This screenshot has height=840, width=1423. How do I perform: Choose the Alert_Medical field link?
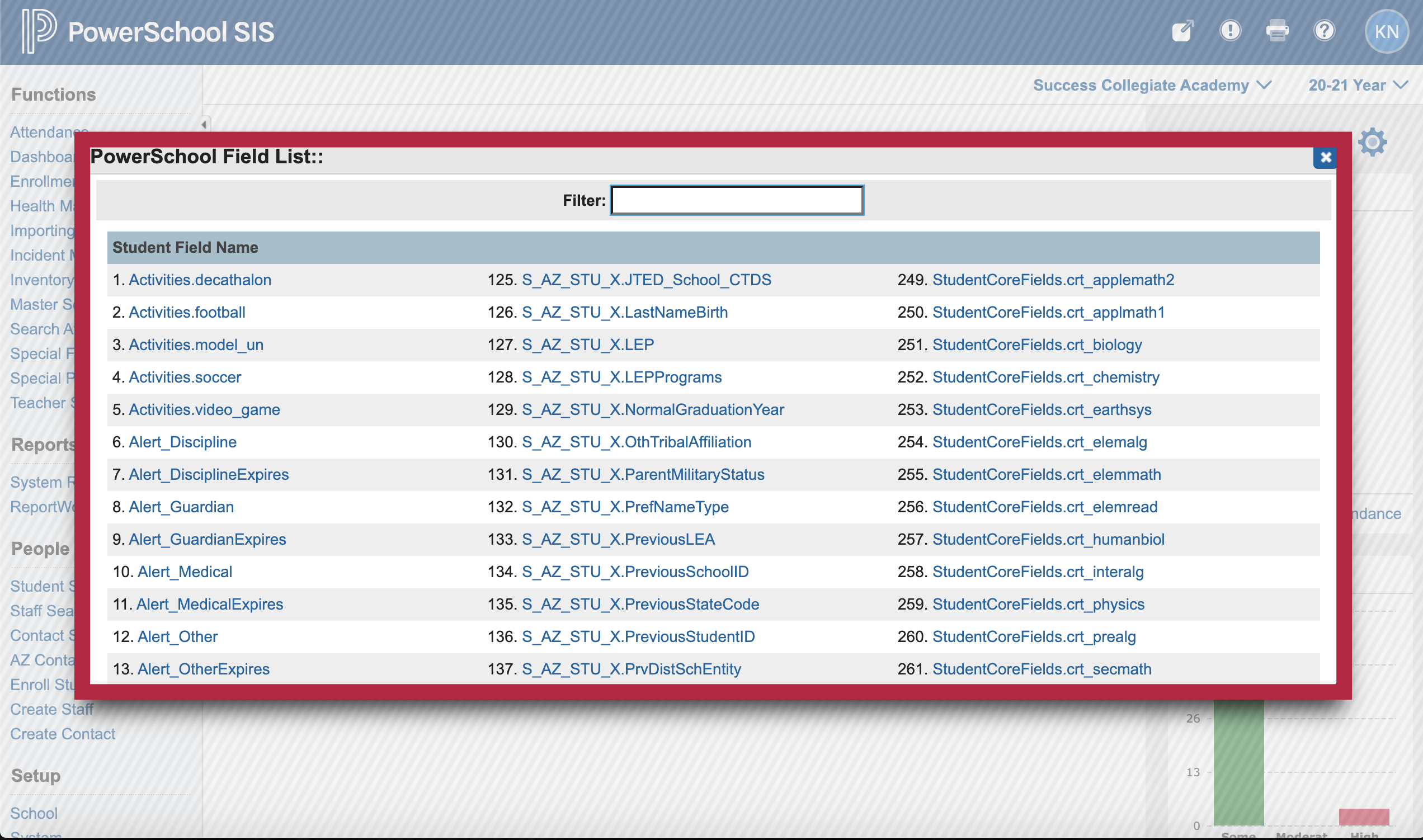tap(185, 572)
